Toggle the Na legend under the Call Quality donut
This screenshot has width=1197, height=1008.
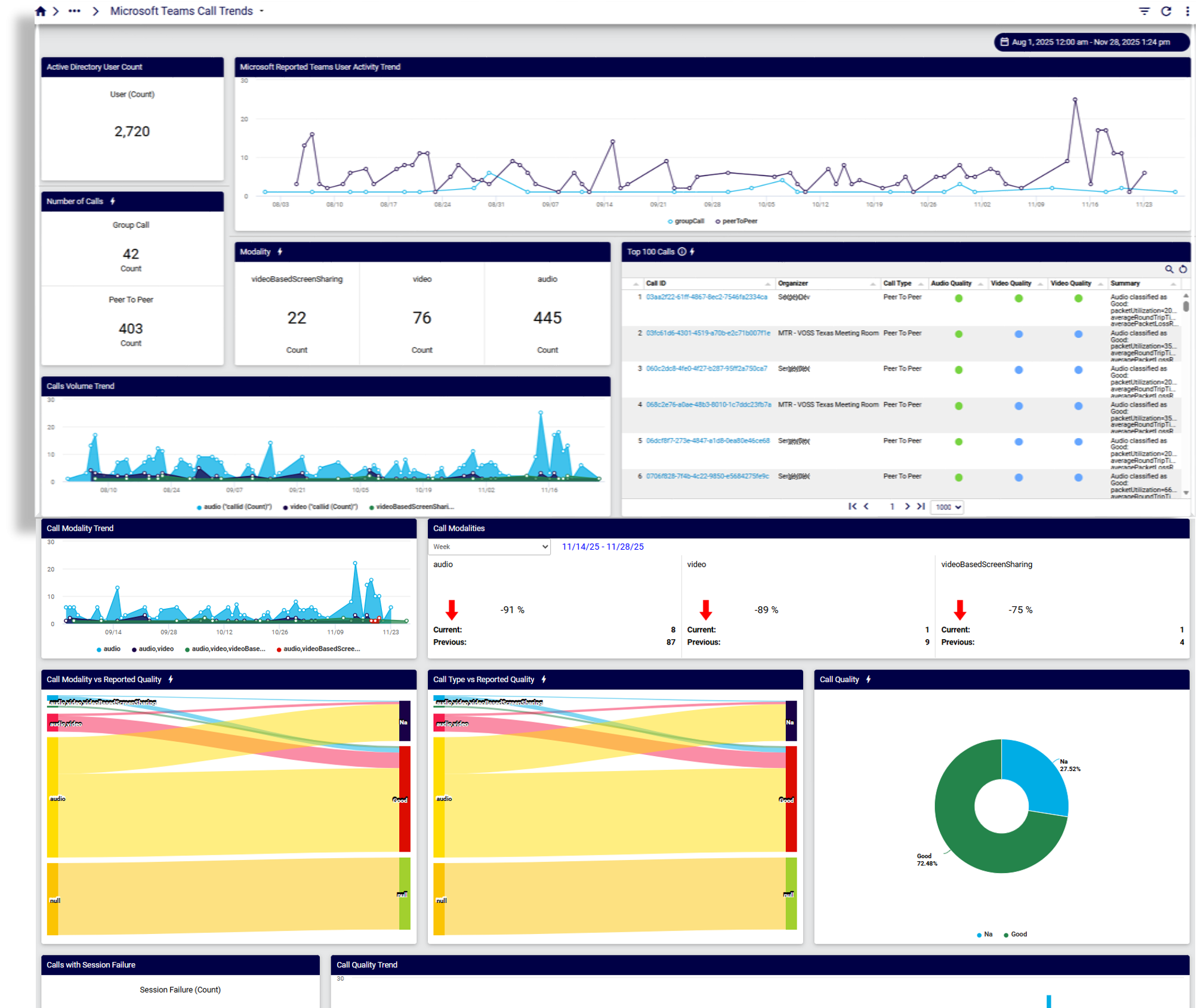(985, 934)
